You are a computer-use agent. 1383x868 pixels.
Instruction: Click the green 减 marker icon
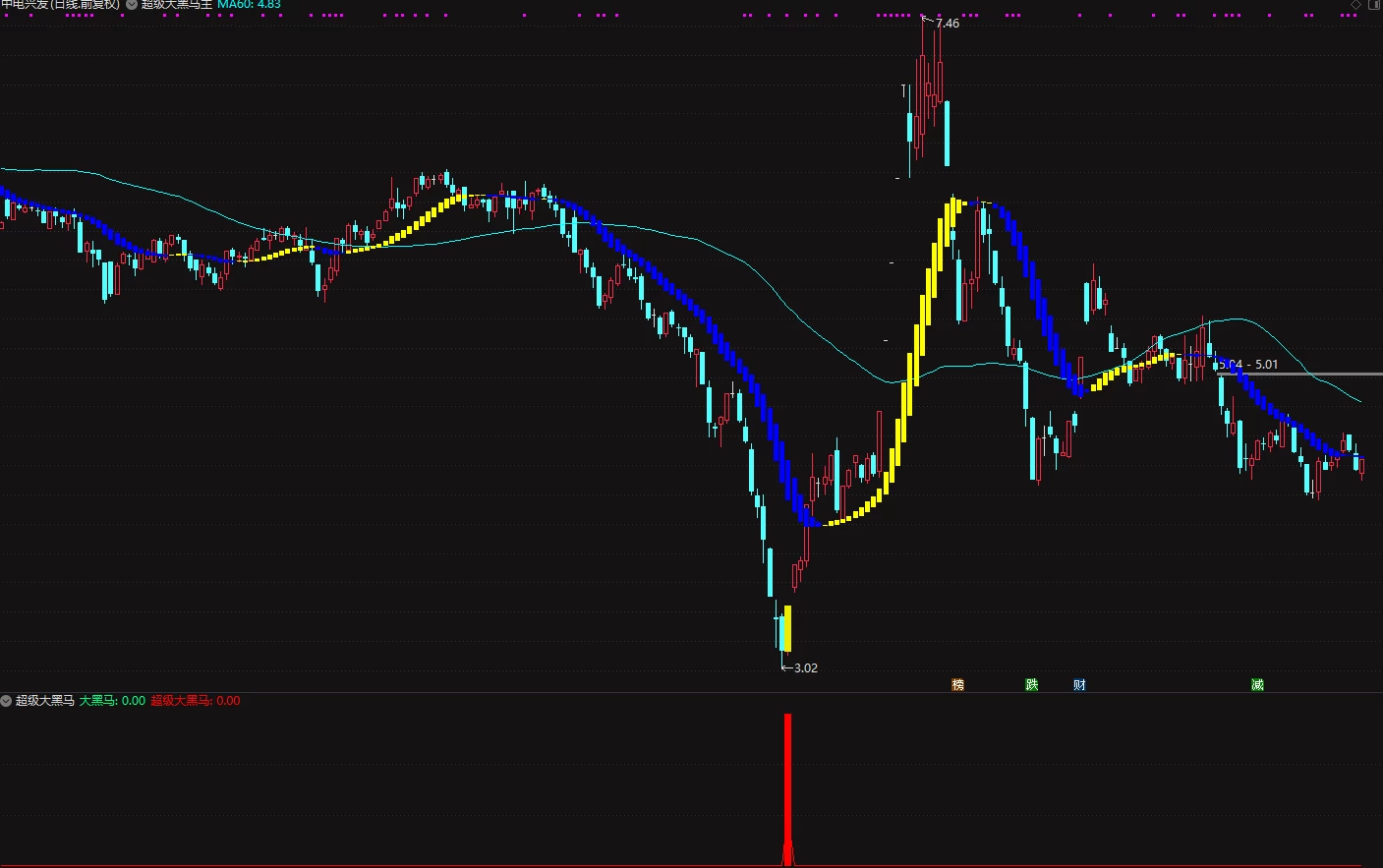coord(1257,685)
